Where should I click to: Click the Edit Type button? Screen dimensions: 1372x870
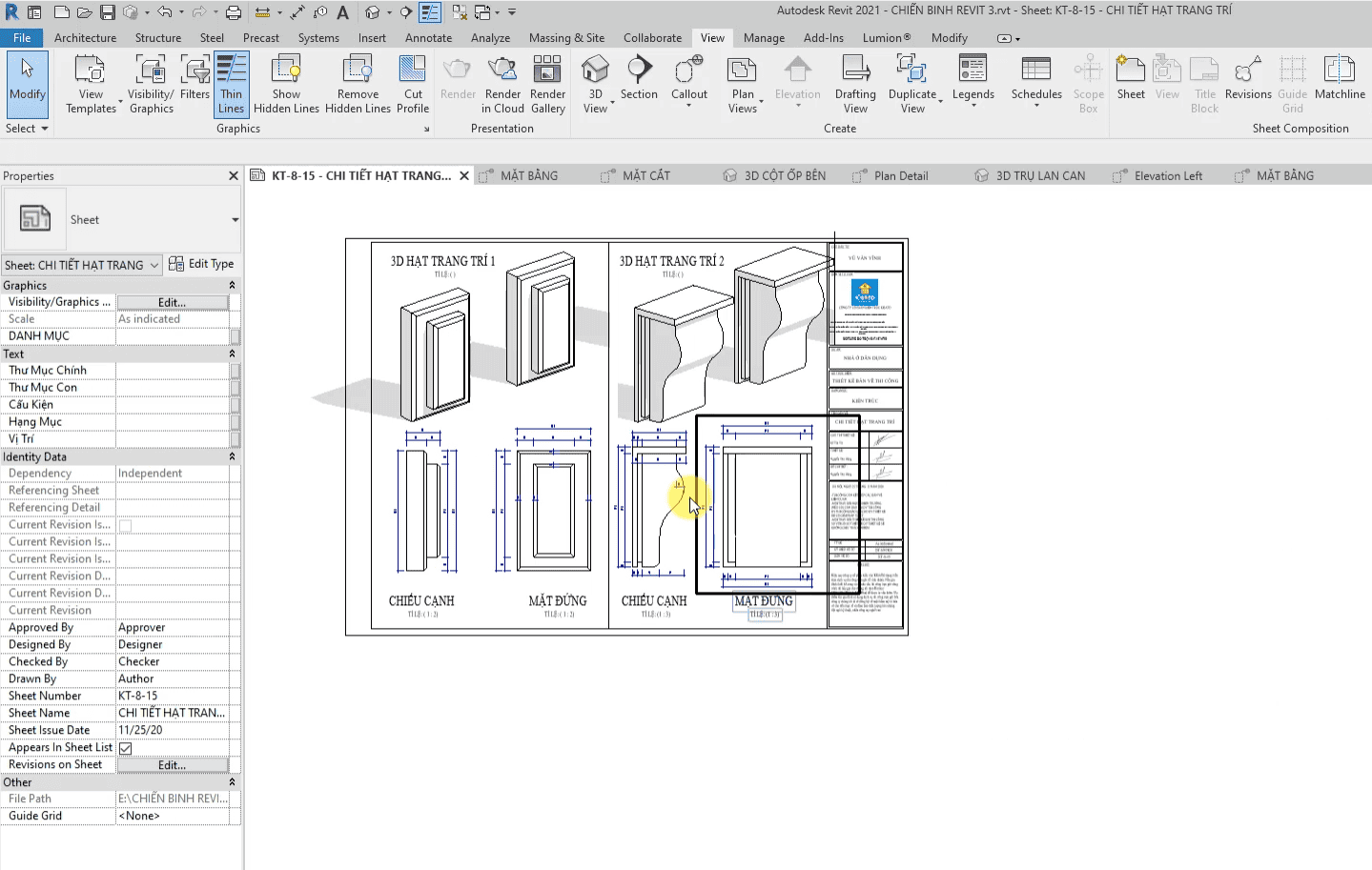201,264
